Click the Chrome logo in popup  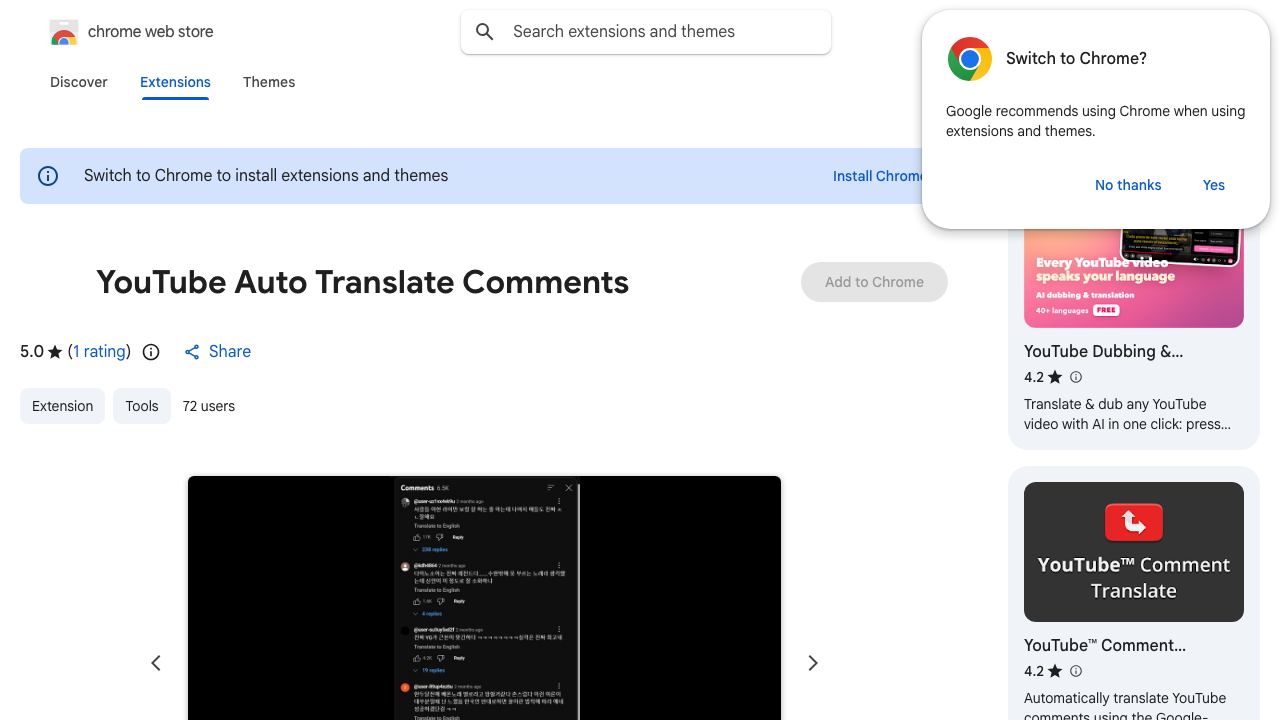970,59
